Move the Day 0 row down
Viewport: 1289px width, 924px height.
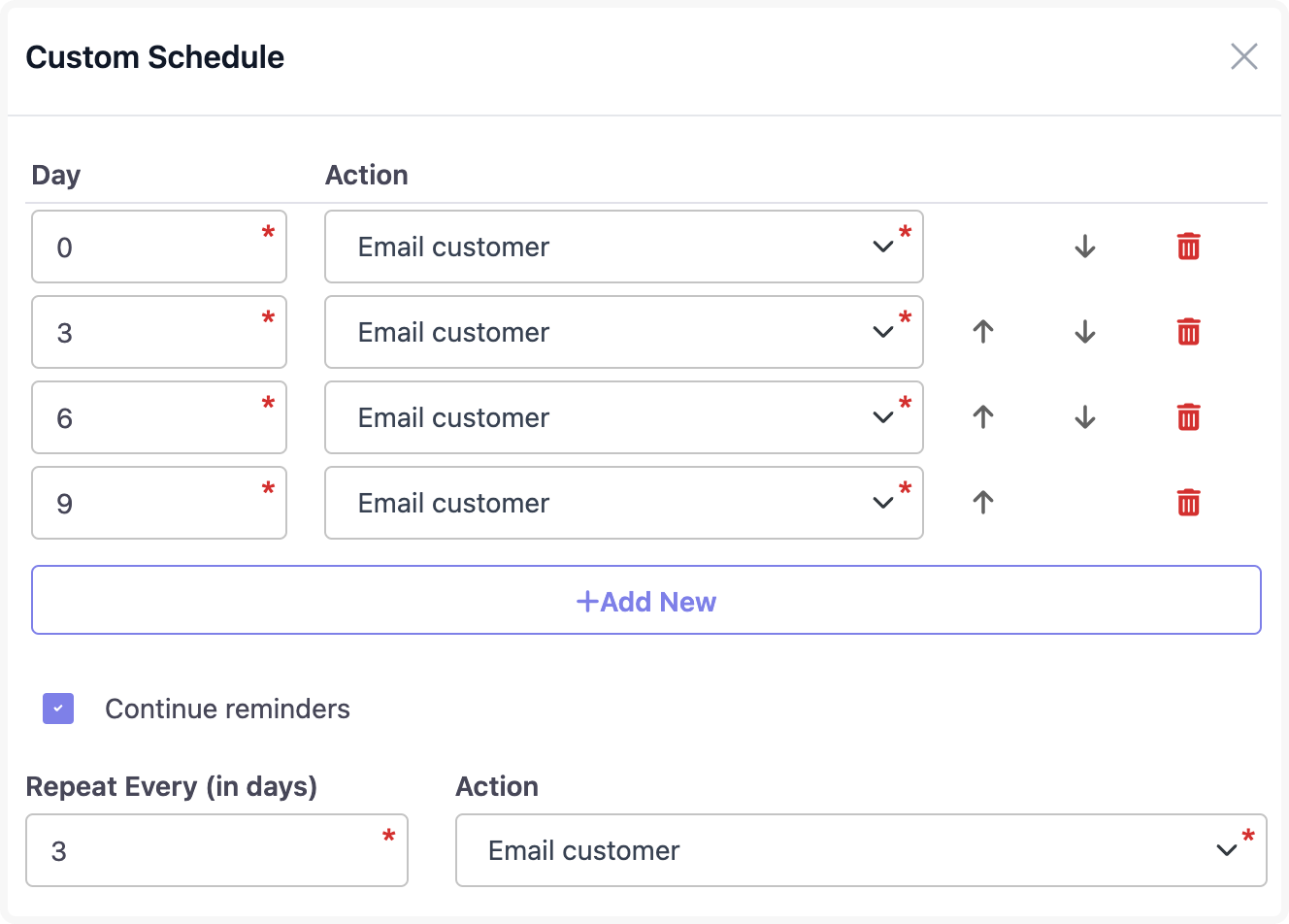(1085, 247)
